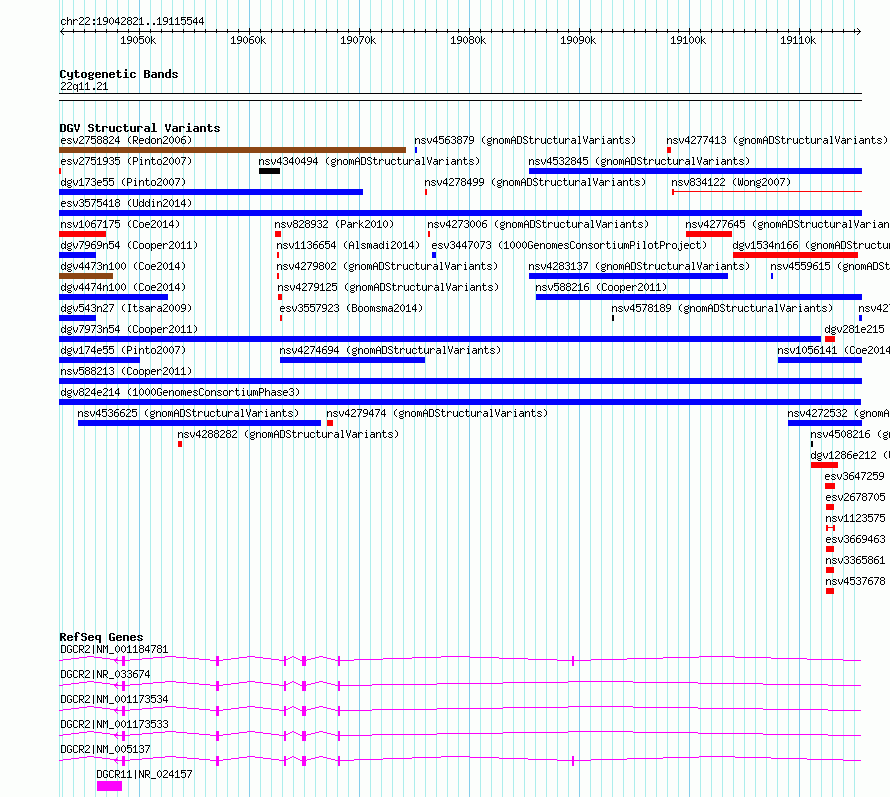Click the dgv4474n100 (Coe2014) label

tap(123, 287)
